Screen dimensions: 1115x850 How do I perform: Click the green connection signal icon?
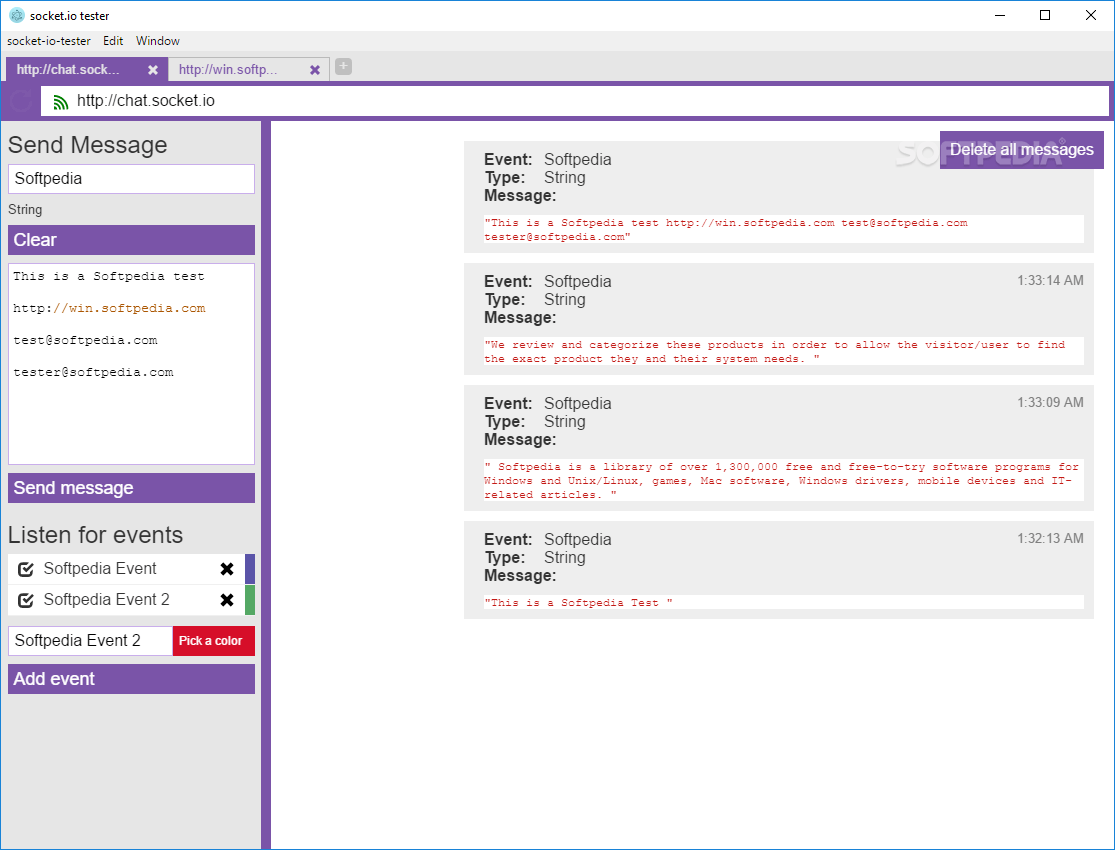coord(61,102)
